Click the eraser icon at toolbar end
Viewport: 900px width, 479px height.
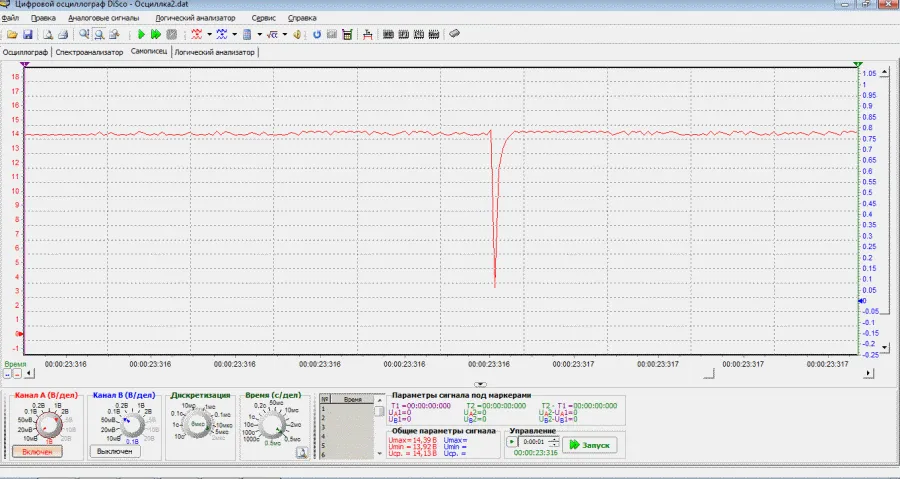(x=455, y=34)
